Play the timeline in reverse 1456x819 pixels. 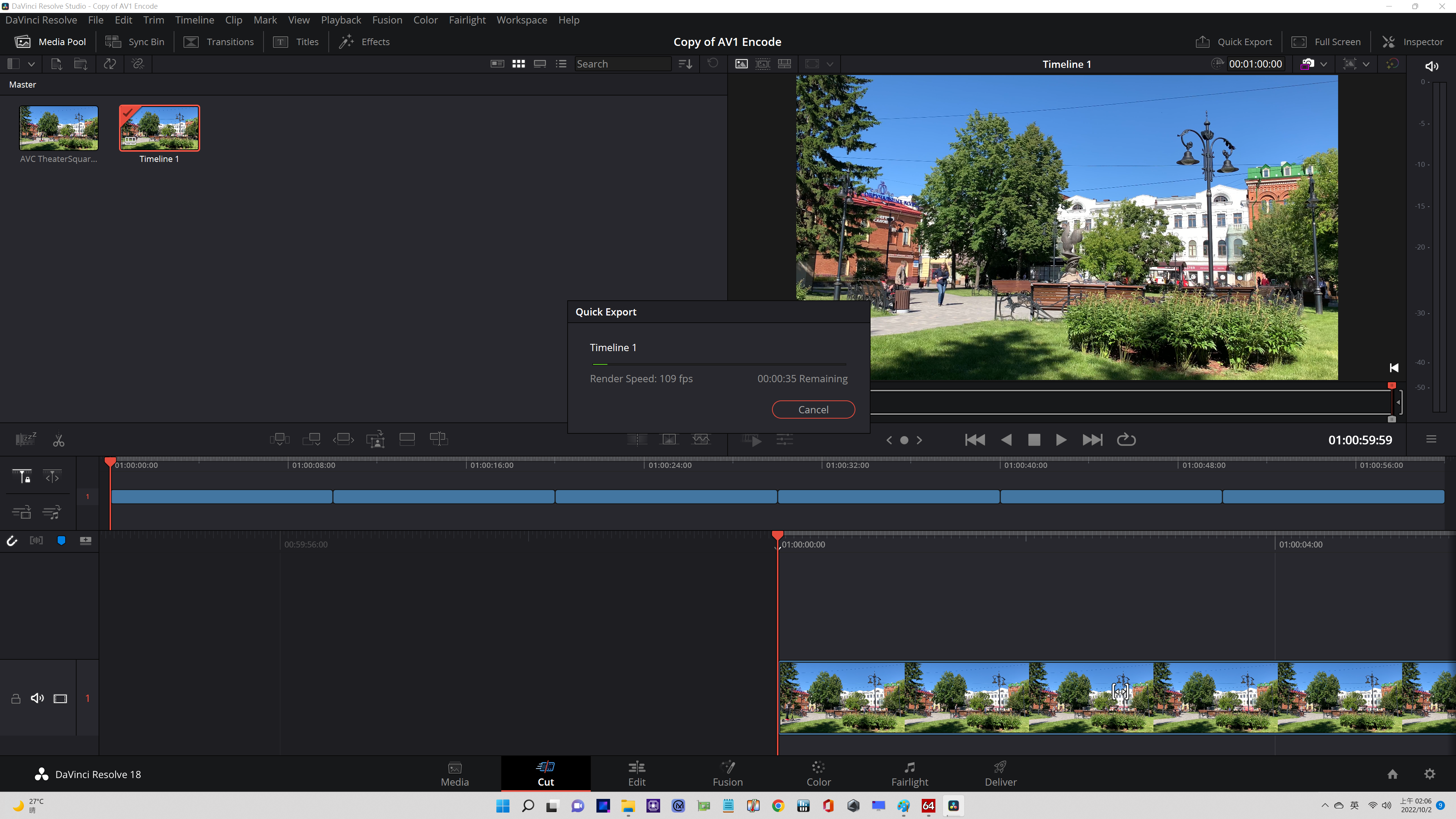click(x=1006, y=440)
